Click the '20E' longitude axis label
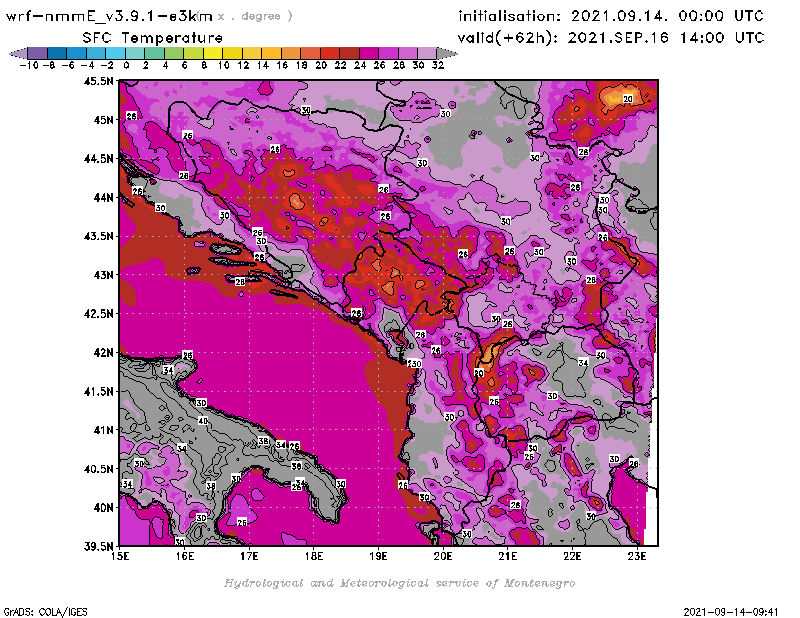The image size is (800, 618). (443, 556)
